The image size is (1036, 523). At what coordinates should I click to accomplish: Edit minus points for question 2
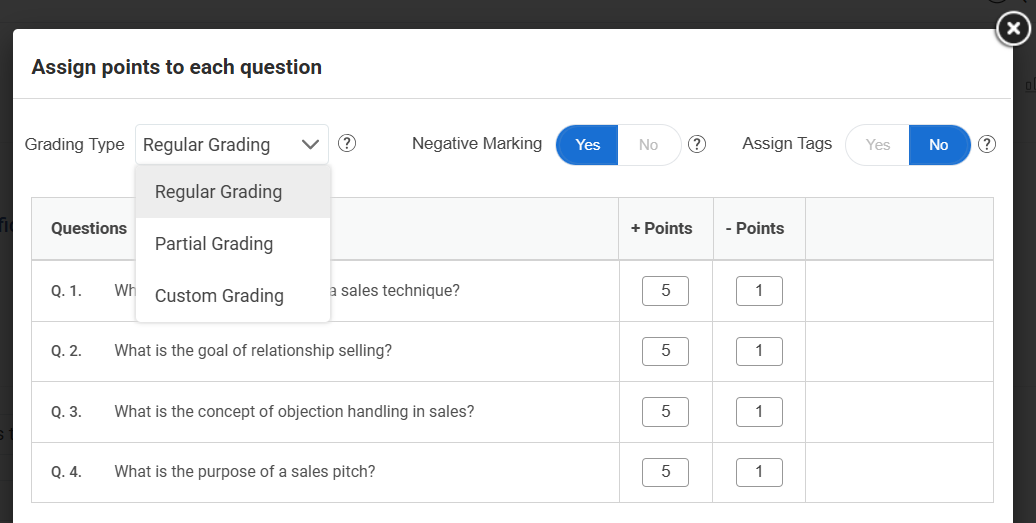[x=759, y=351]
